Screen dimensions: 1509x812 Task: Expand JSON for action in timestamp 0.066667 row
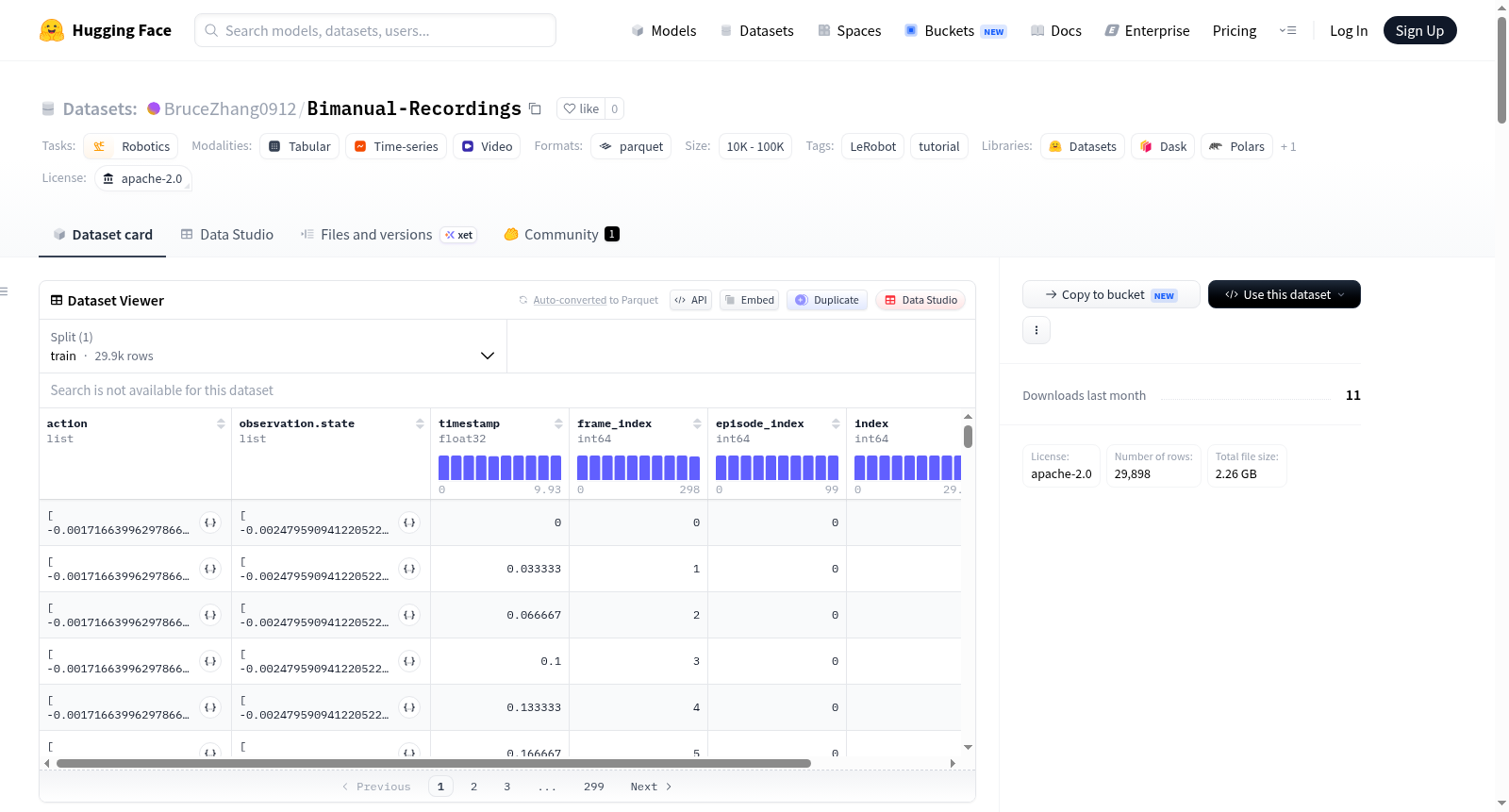click(x=210, y=615)
